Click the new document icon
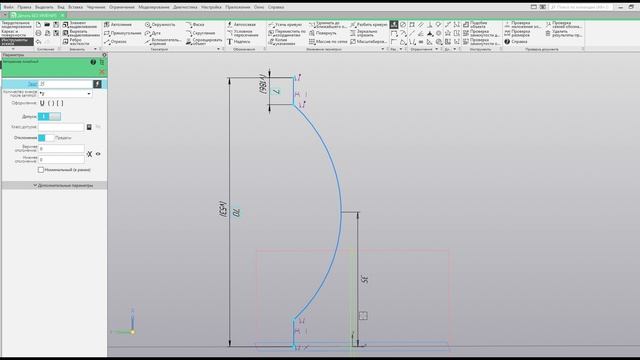This screenshot has height=360, width=640. (38, 25)
